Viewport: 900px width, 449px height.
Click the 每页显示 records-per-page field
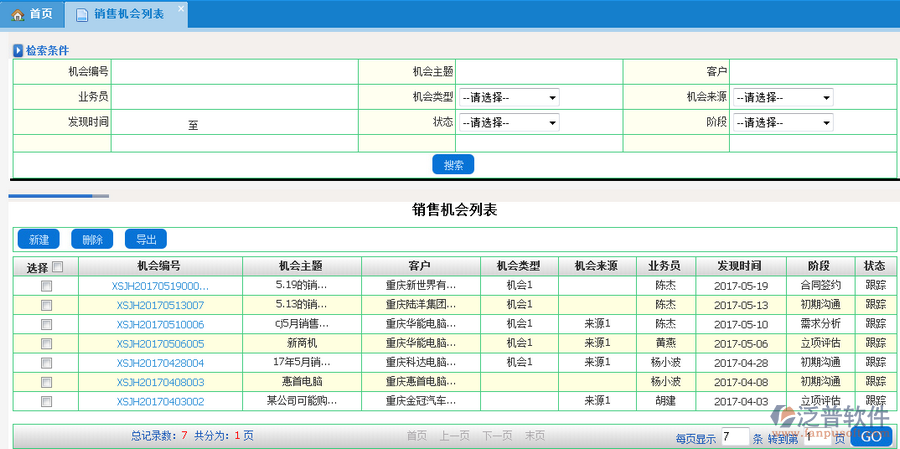(734, 437)
